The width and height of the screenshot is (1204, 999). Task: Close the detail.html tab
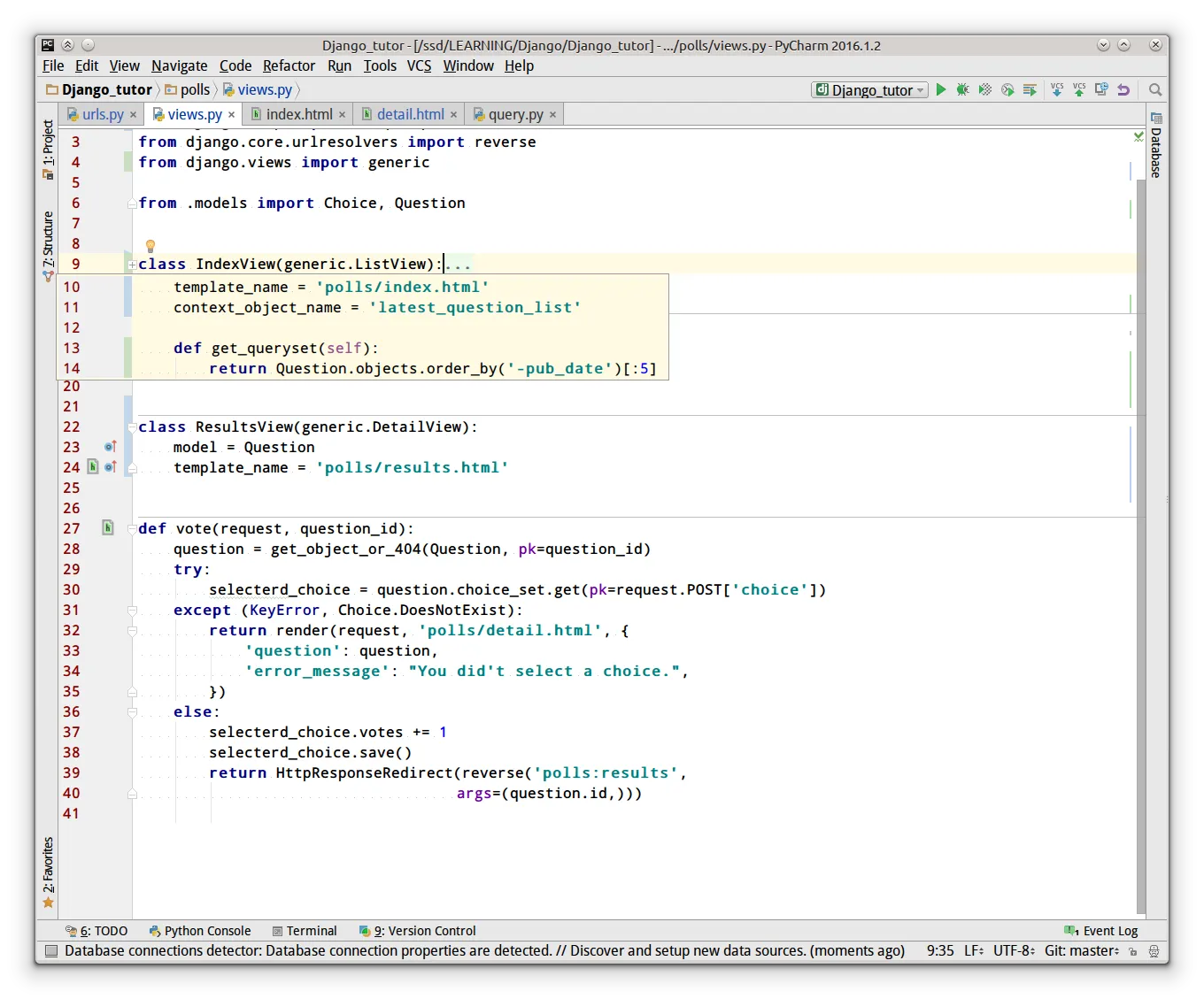pos(454,115)
